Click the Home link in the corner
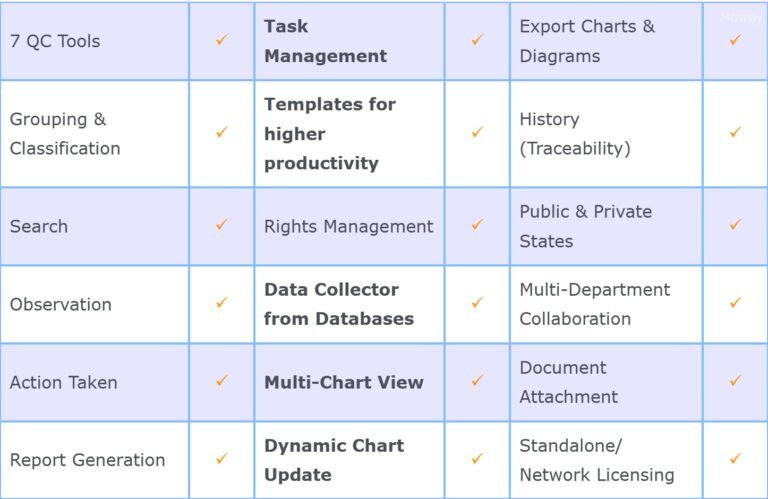 tap(741, 17)
